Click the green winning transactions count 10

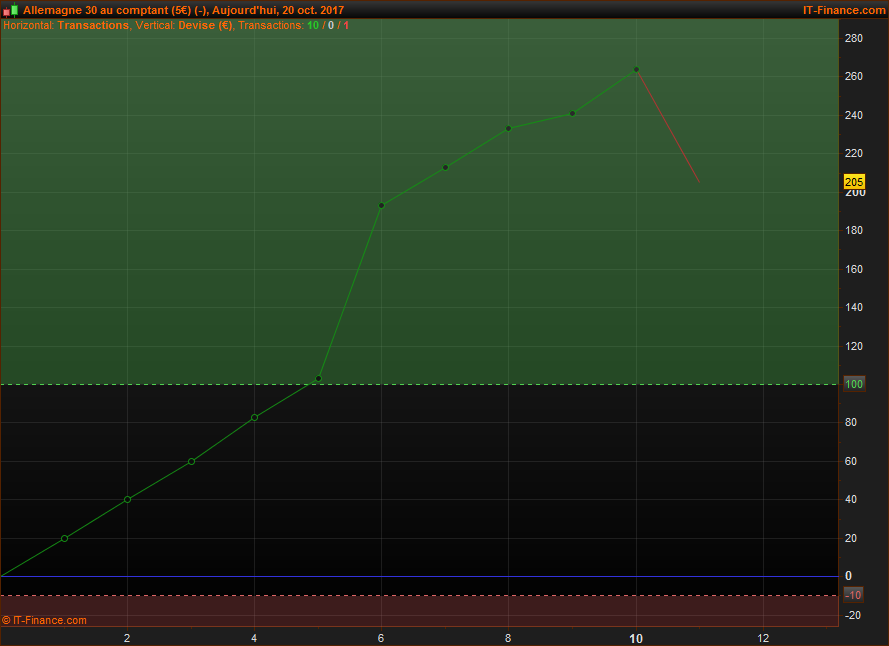[313, 25]
